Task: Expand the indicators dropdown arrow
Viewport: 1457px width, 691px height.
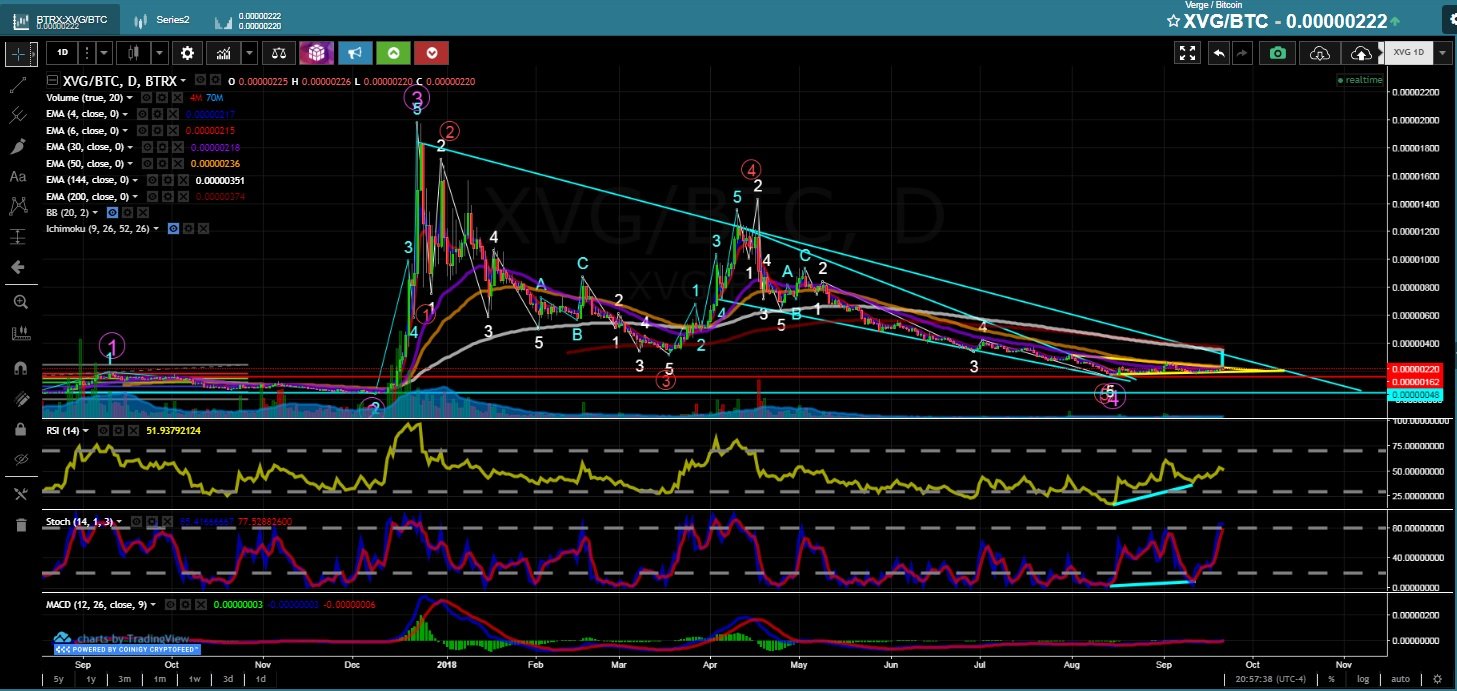Action: tap(249, 53)
